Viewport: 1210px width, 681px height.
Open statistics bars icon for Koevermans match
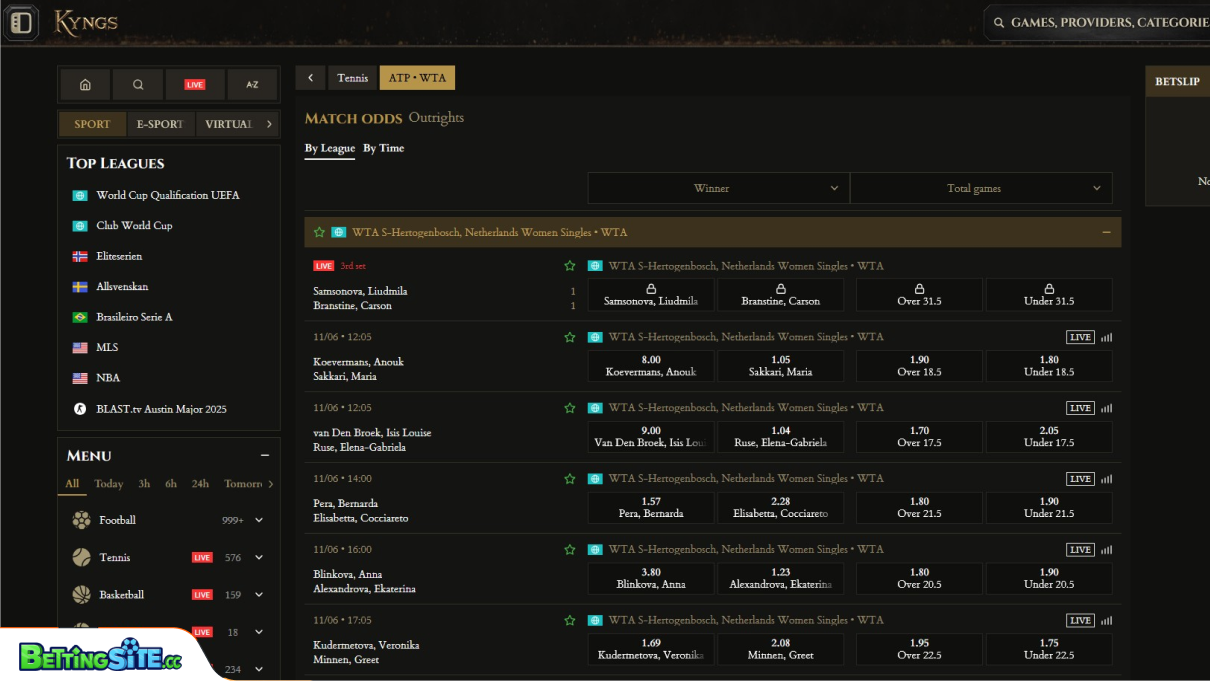click(1106, 338)
